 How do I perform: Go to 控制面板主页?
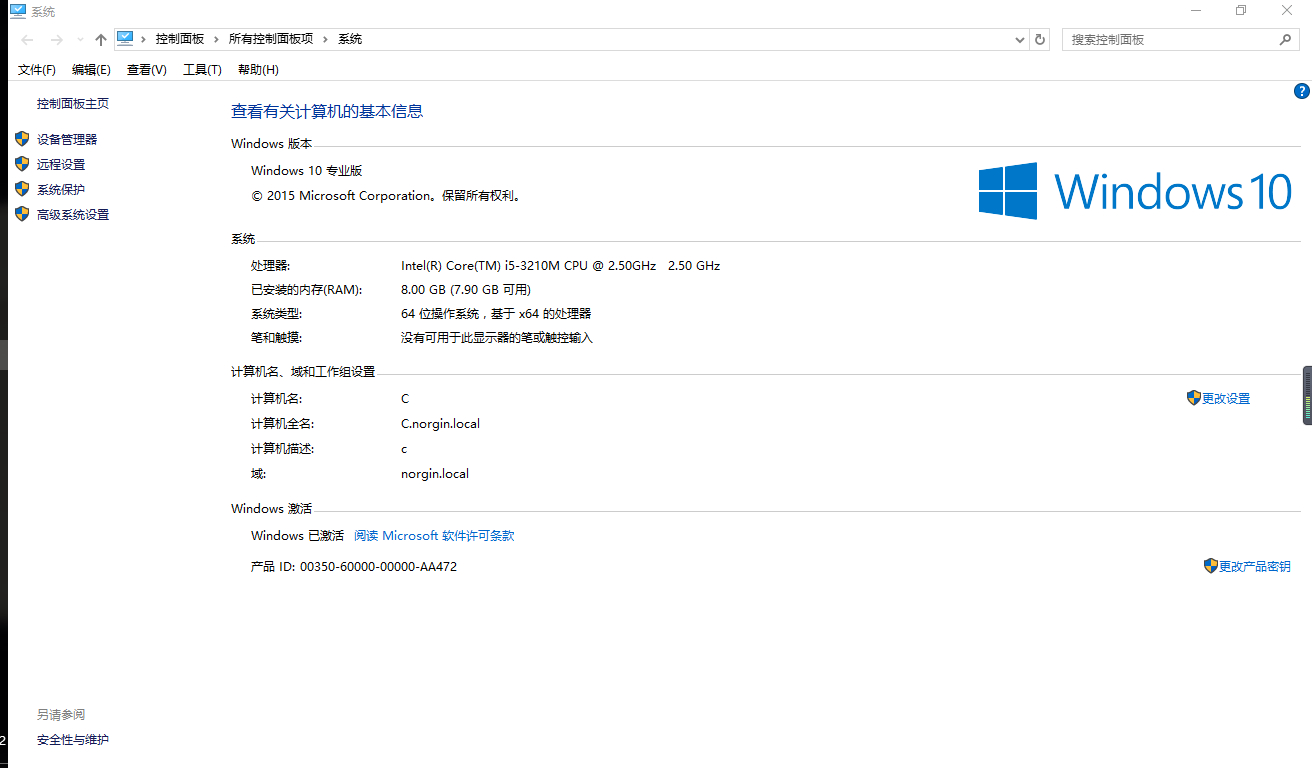73,104
